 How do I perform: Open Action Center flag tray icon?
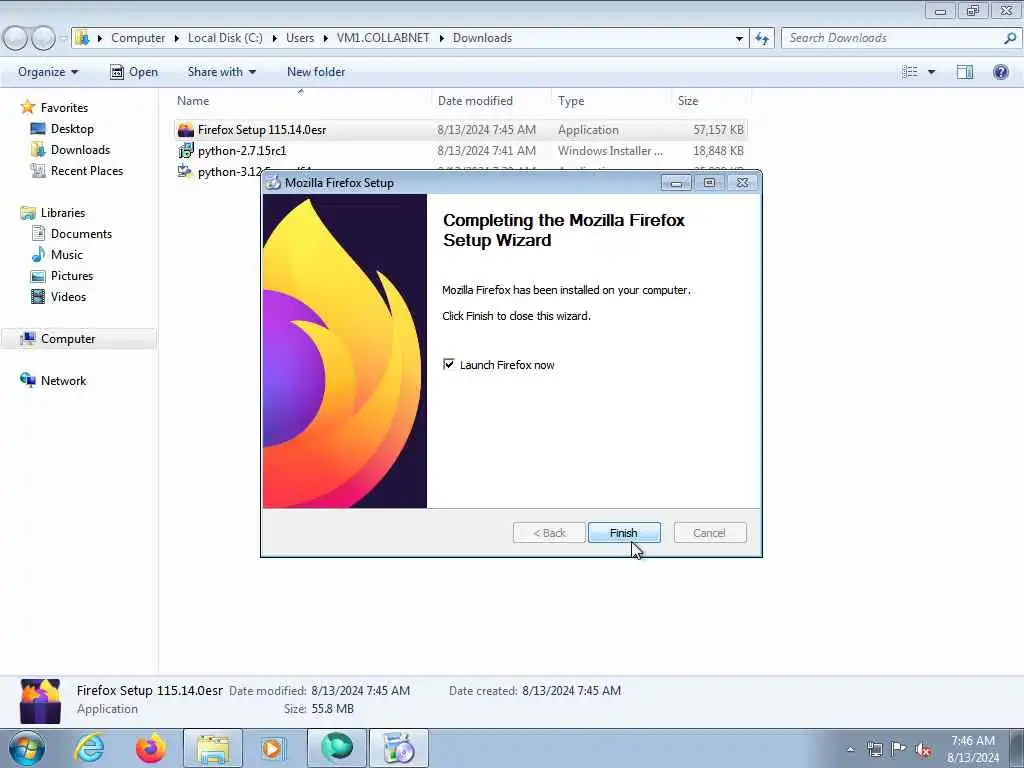pos(899,749)
